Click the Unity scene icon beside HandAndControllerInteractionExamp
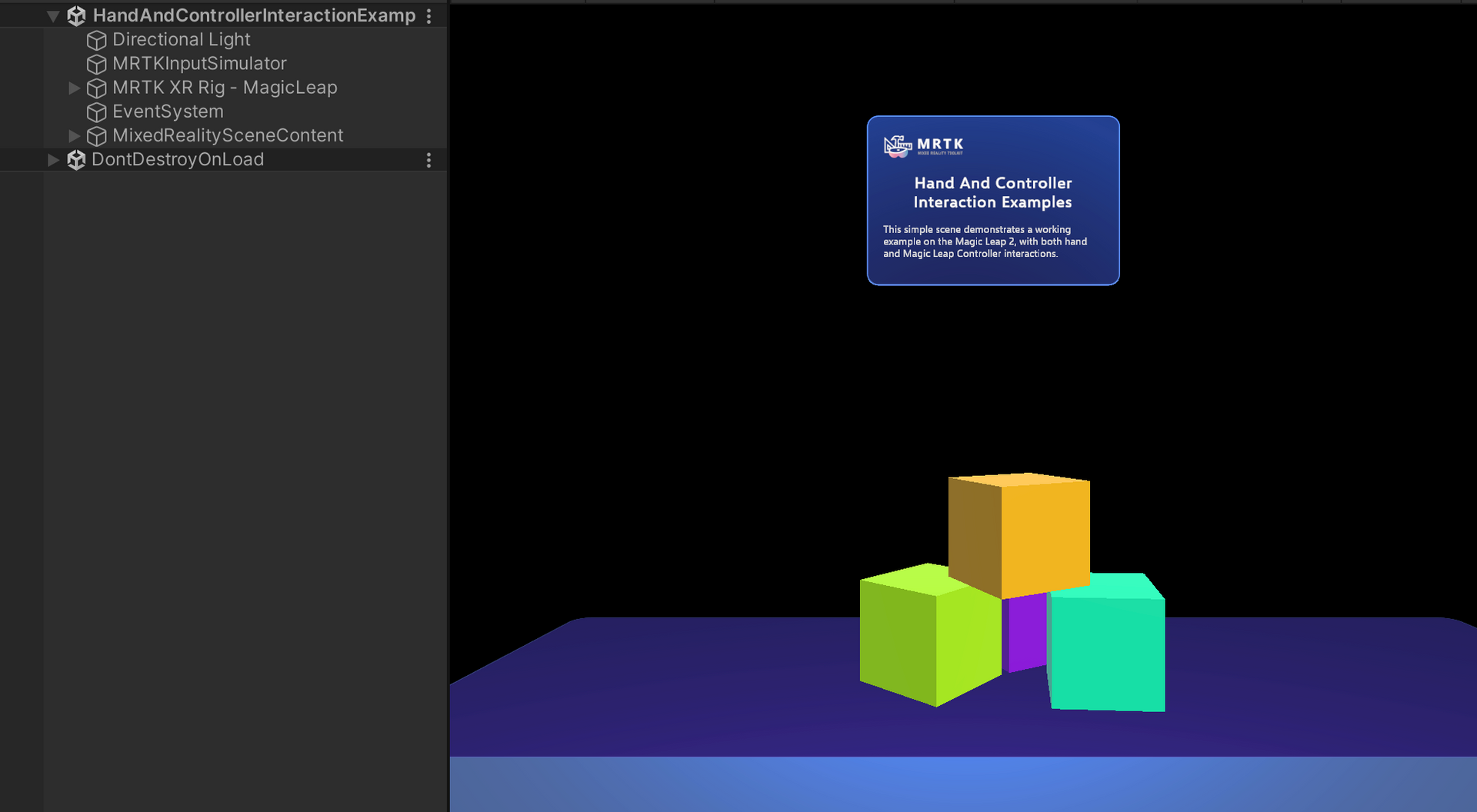This screenshot has width=1477, height=812. coord(76,15)
